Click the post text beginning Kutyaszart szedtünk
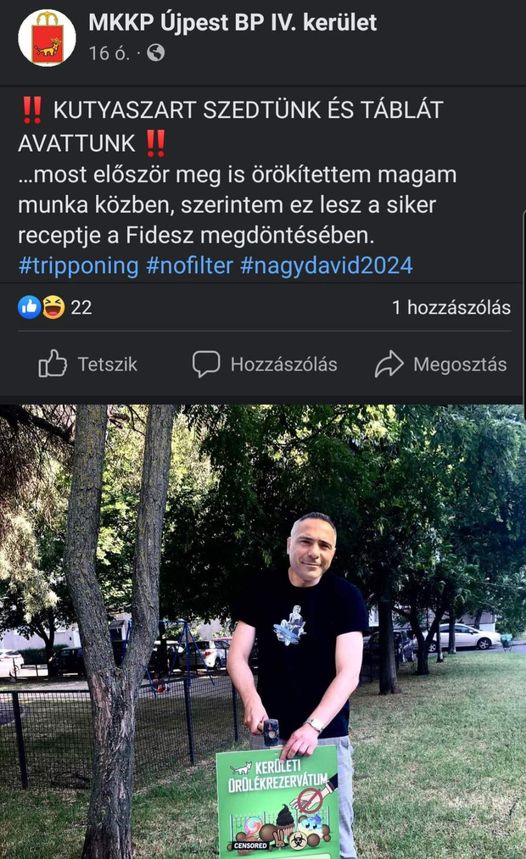Screen dimensions: 526x859 (x=237, y=173)
